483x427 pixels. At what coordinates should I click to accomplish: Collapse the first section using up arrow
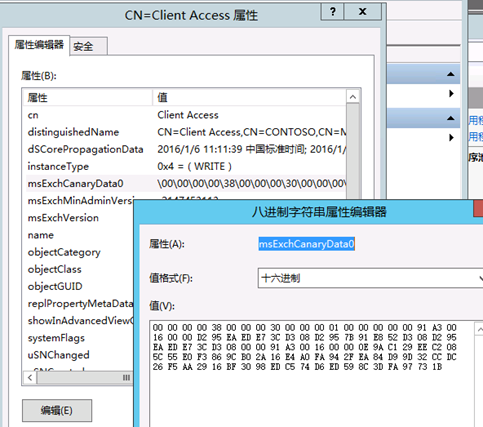(451, 74)
